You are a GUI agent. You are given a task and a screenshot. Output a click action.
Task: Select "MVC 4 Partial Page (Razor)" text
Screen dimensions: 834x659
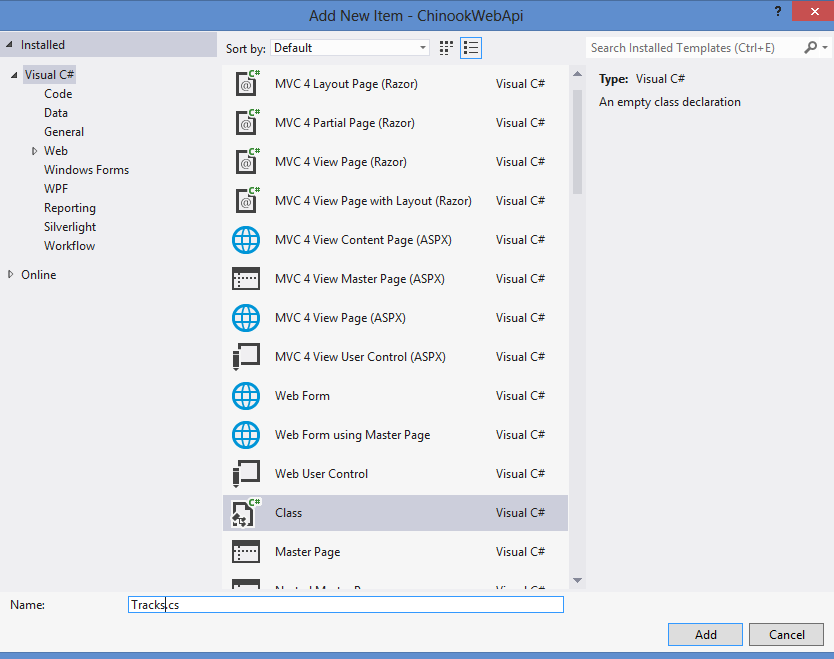[345, 123]
